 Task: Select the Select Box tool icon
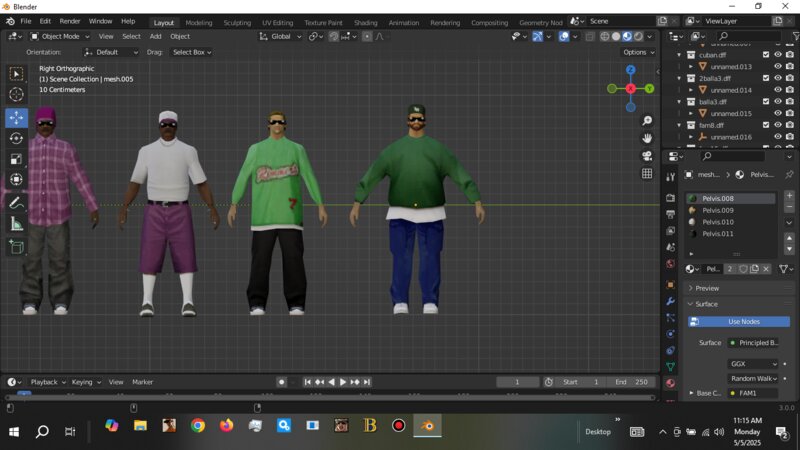16,74
